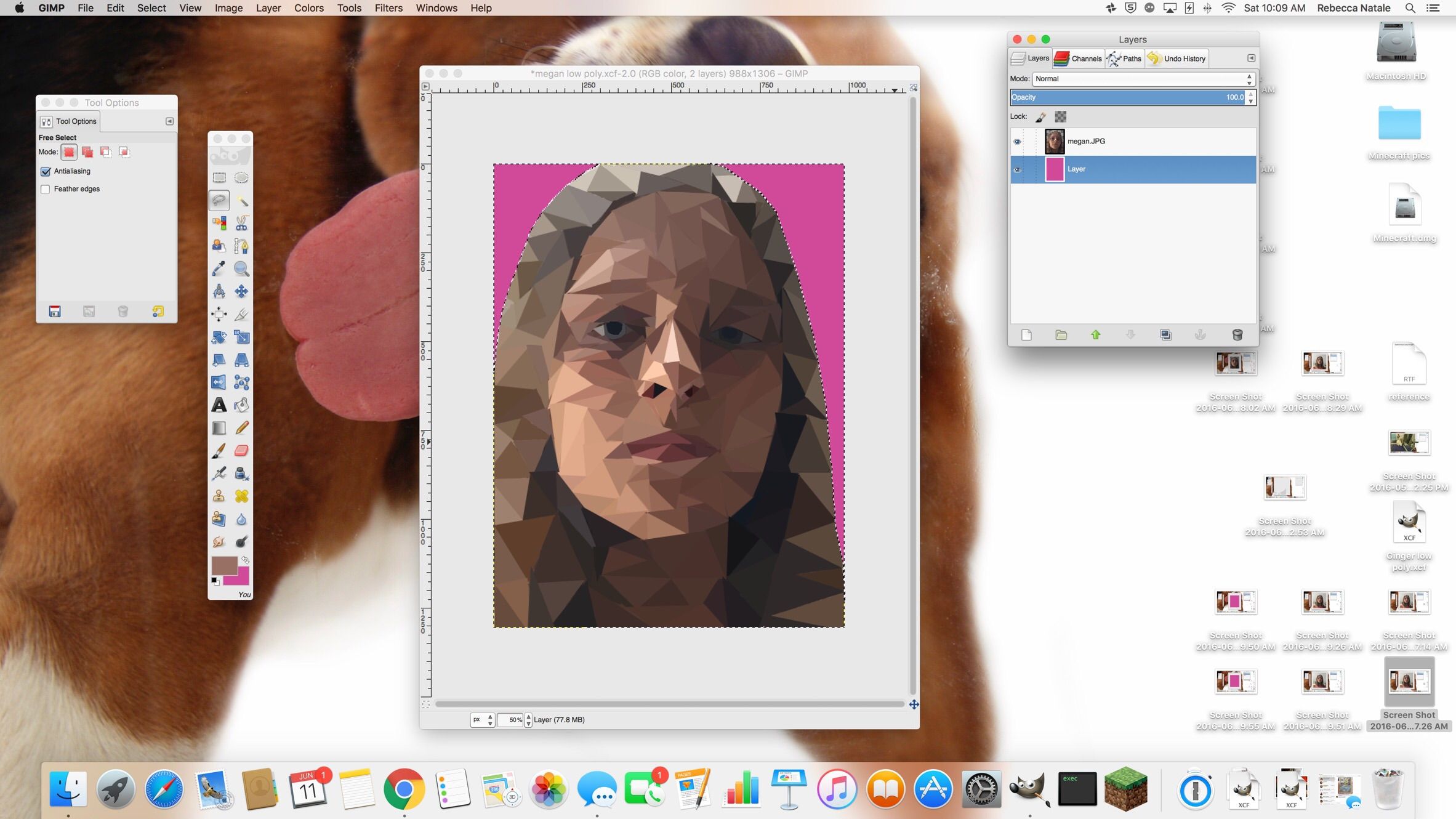Create a new layer in the Layers dialog
This screenshot has height=819, width=1456.
click(x=1027, y=335)
